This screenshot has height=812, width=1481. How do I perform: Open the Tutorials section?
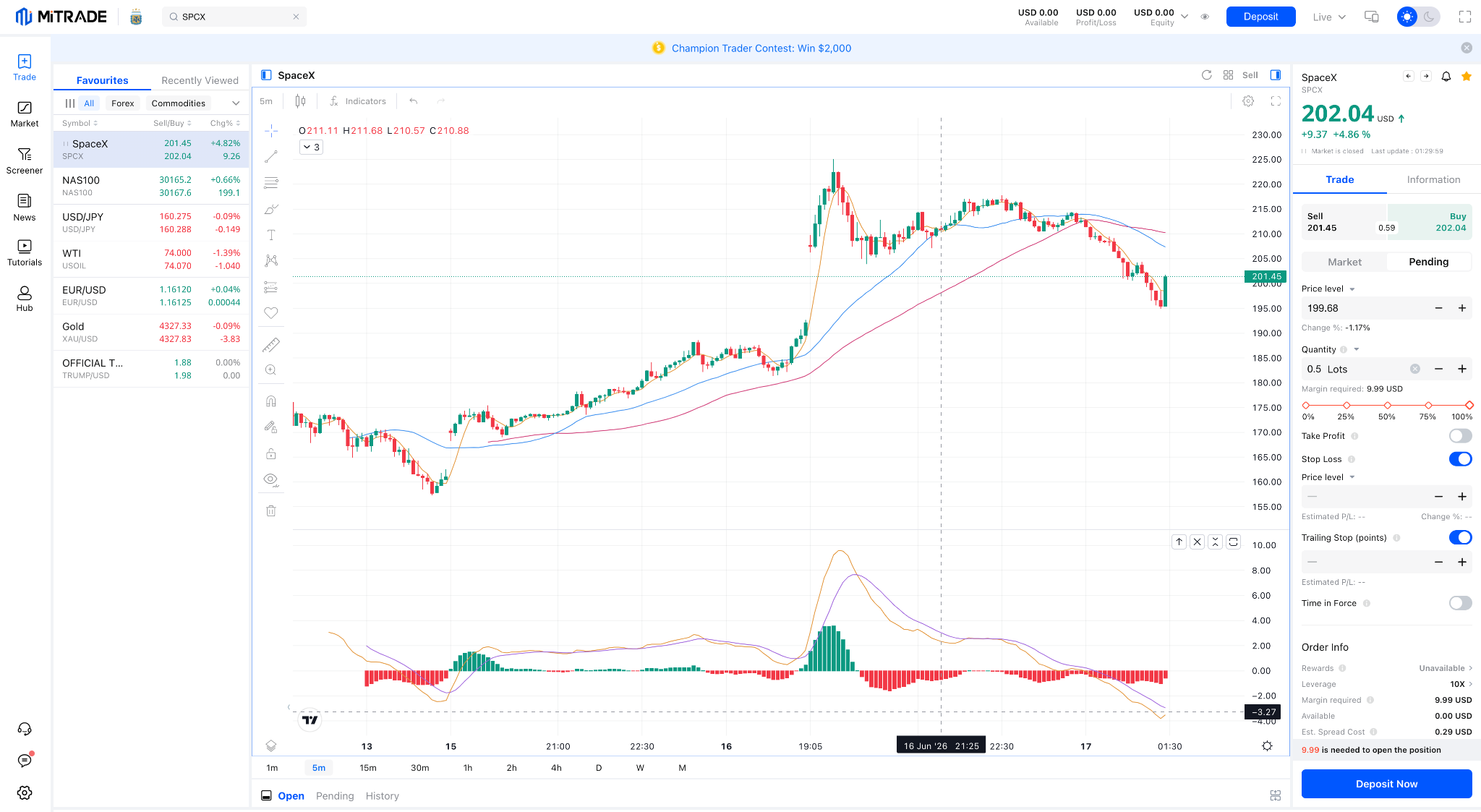tap(25, 253)
